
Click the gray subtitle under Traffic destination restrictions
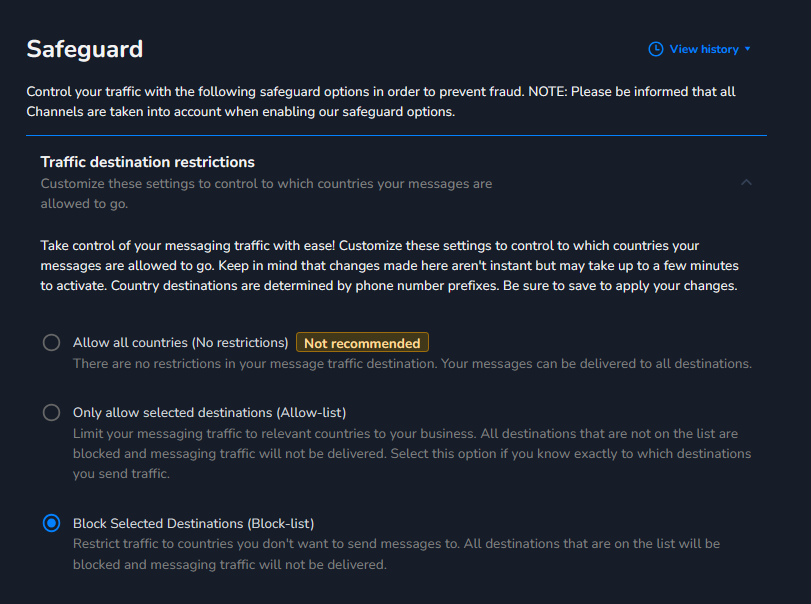click(266, 193)
